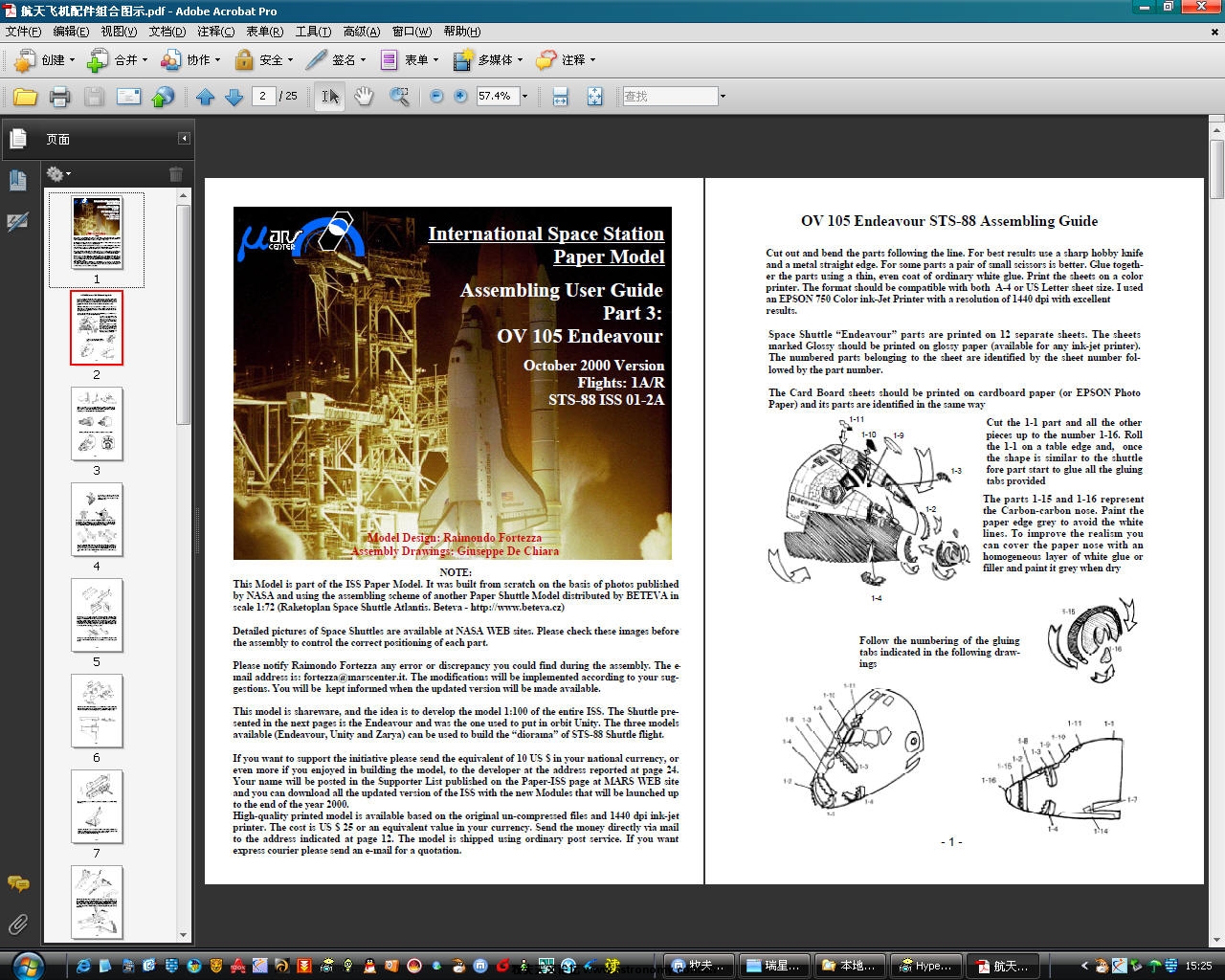Click the fit width scrolling icon
This screenshot has width=1225, height=980.
(561, 97)
